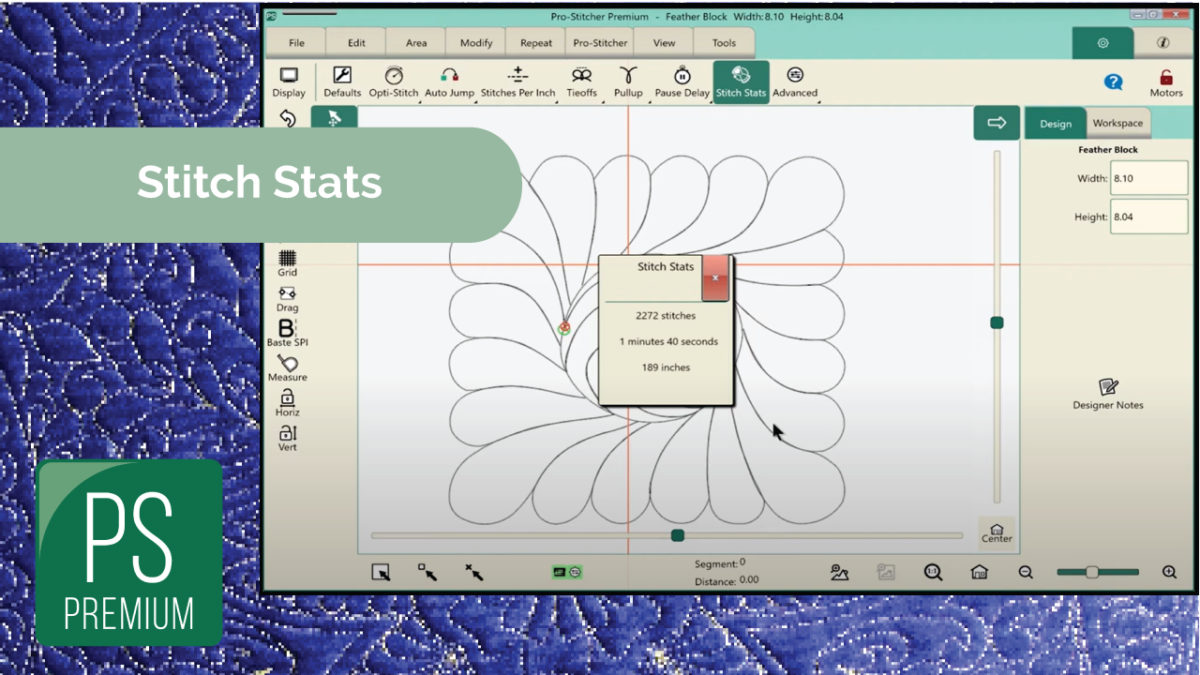Toggle the Vert lock

coord(287,437)
